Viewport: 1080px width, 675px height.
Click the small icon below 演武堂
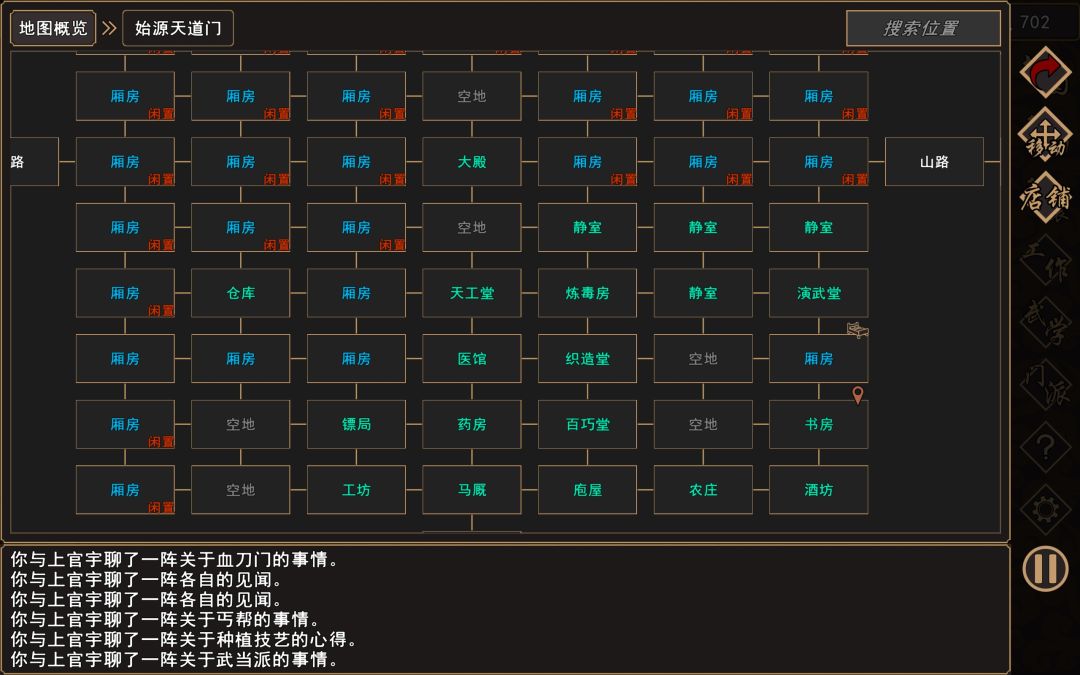click(x=857, y=331)
